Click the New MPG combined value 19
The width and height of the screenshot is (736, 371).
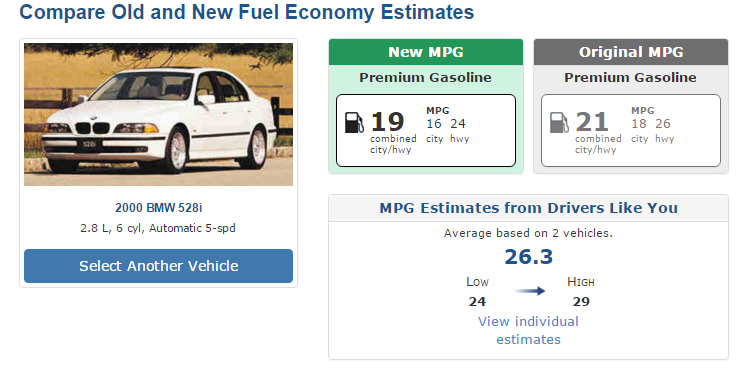387,122
